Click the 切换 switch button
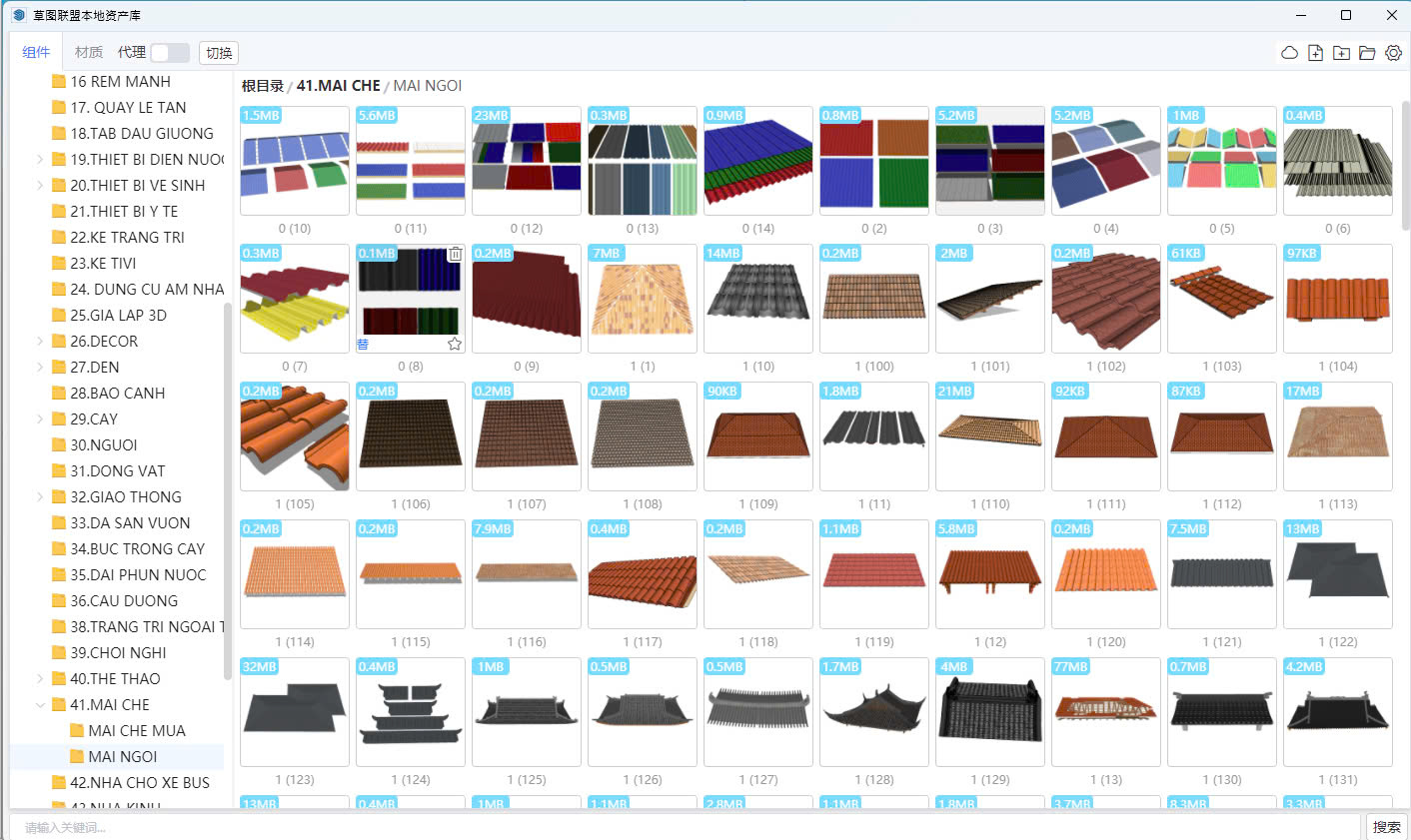The image size is (1411, 840). (x=219, y=53)
